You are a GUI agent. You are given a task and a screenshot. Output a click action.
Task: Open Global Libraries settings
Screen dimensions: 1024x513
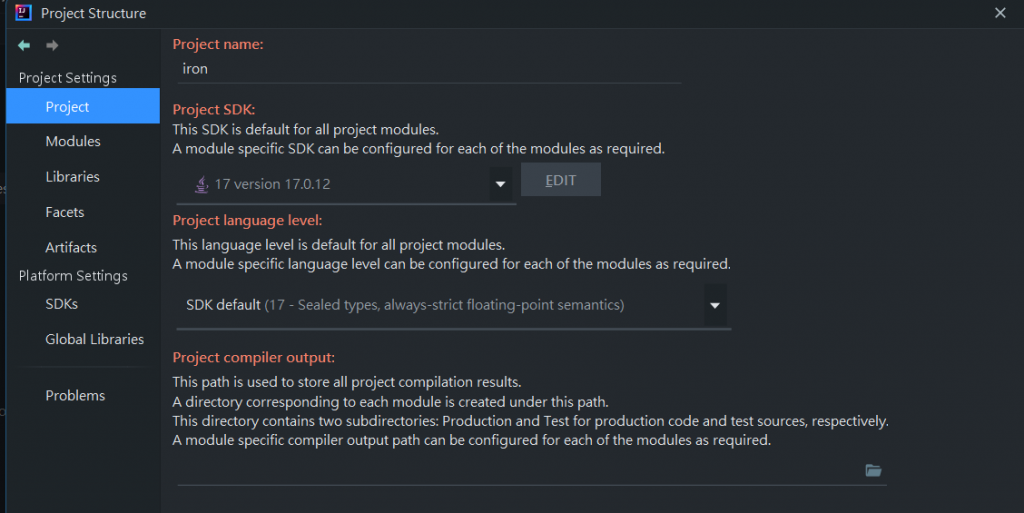point(95,339)
